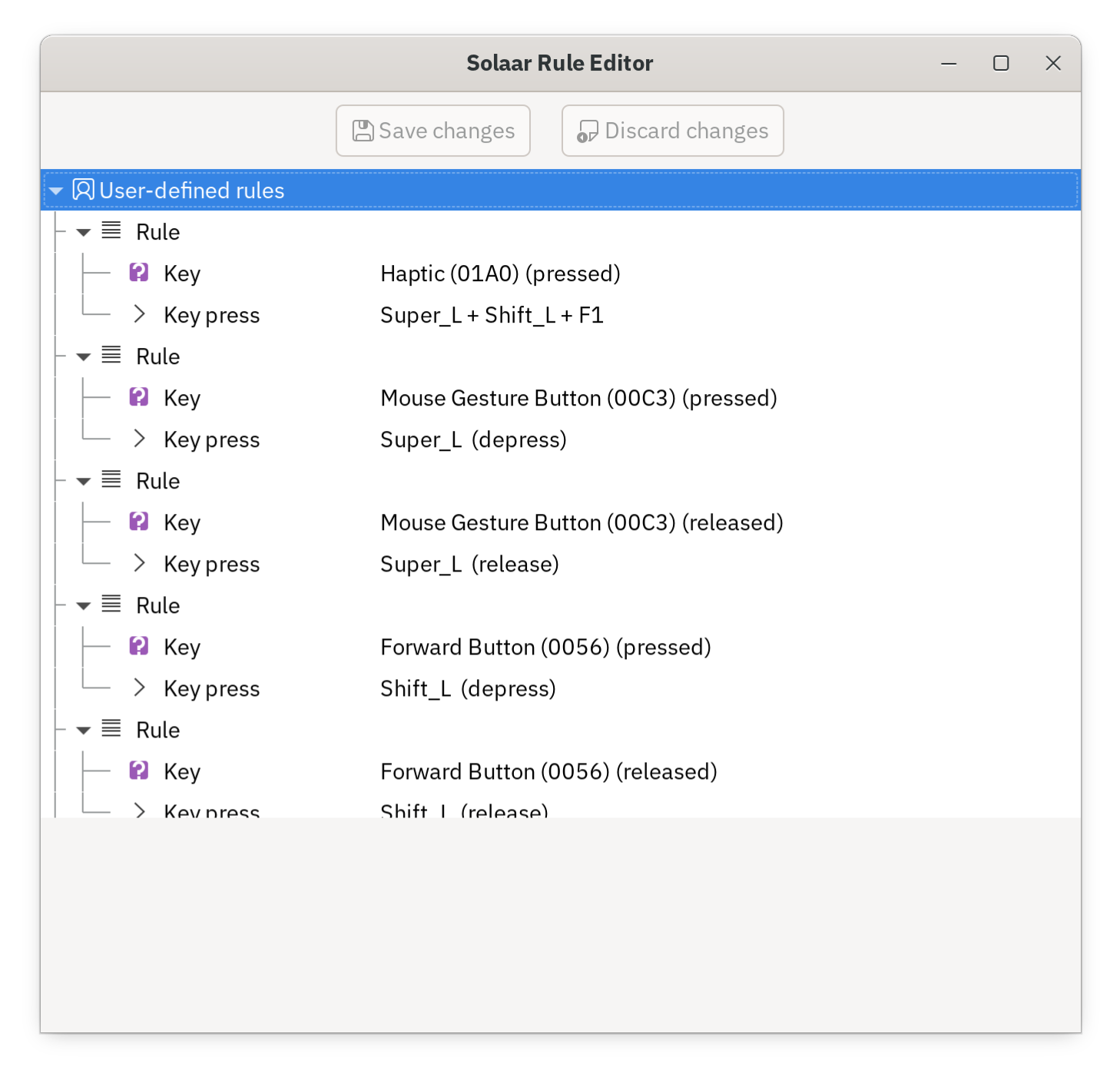Screen dimensions: 1120x1077
Task: Select Mouse Gesture Button (00C3) (pressed)
Action: 578,398
